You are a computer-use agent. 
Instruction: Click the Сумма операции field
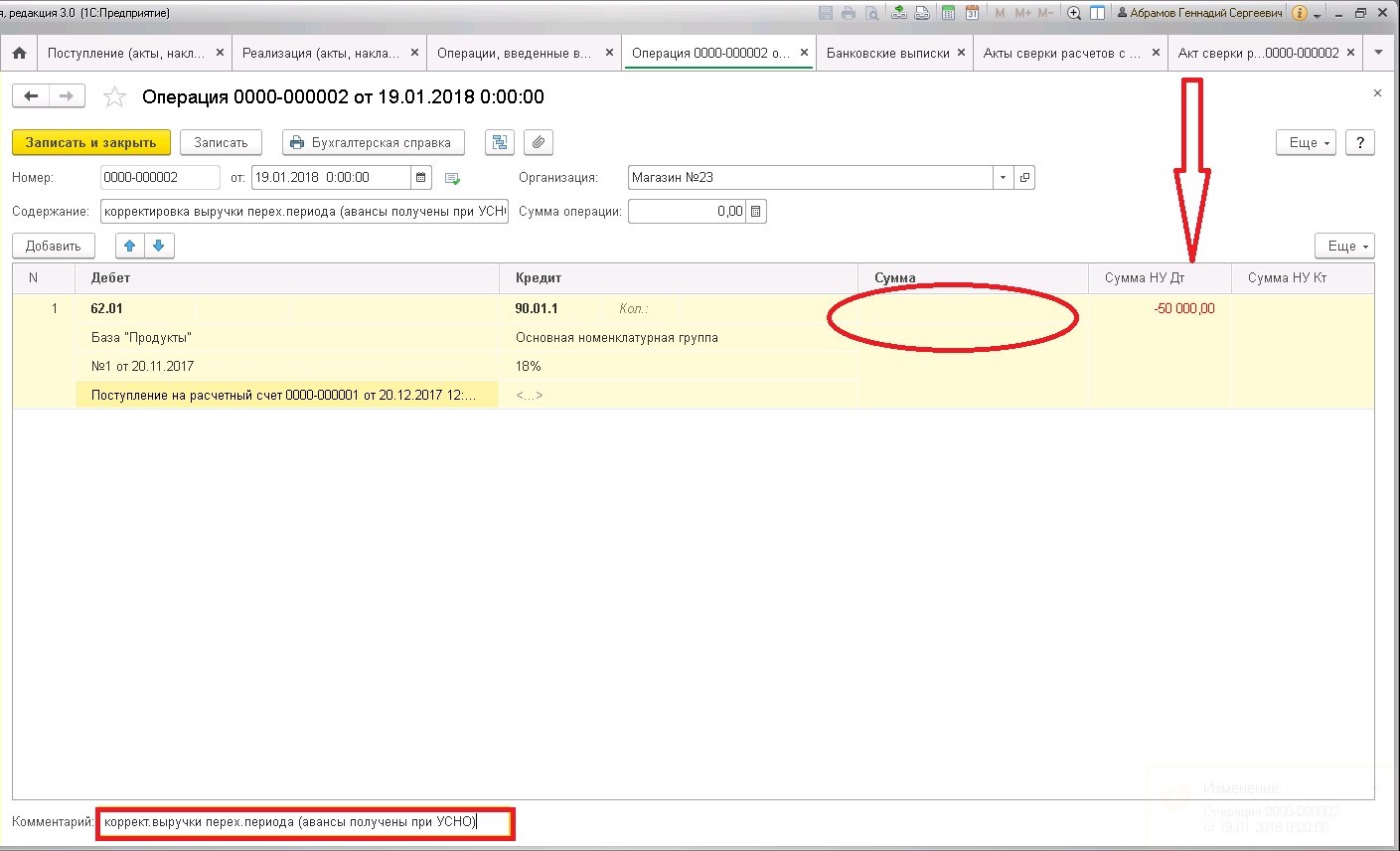coord(687,211)
